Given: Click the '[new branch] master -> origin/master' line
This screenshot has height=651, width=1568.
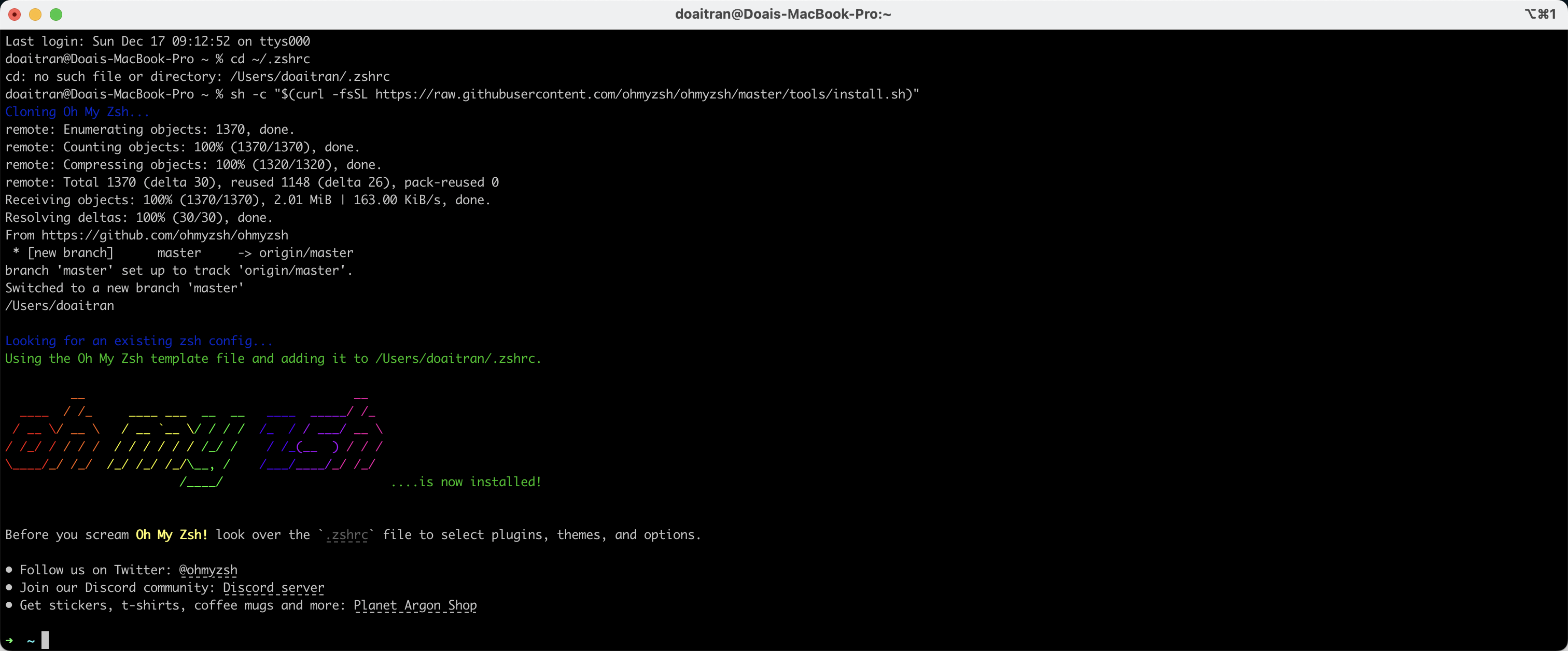Looking at the screenshot, I should pos(183,253).
